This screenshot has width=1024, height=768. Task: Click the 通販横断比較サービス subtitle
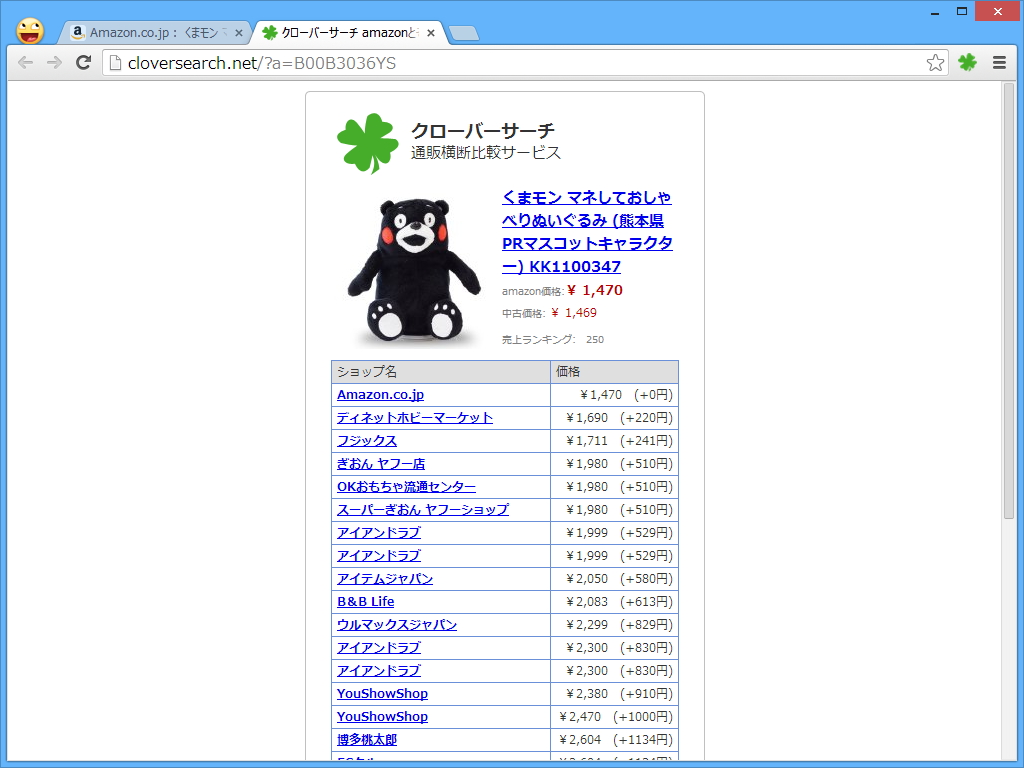(x=486, y=152)
